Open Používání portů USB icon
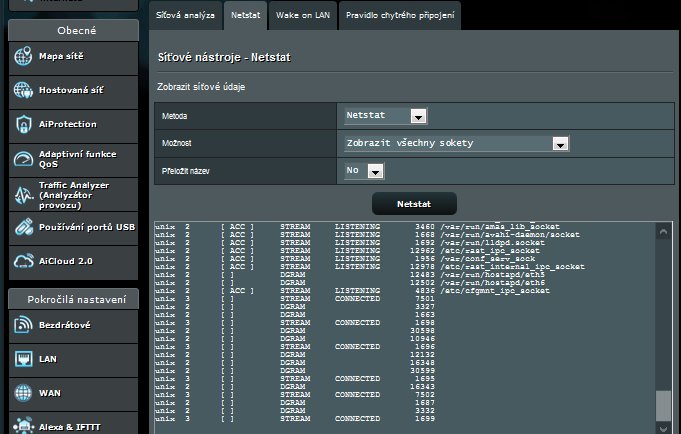This screenshot has height=434, width=681. point(23,227)
